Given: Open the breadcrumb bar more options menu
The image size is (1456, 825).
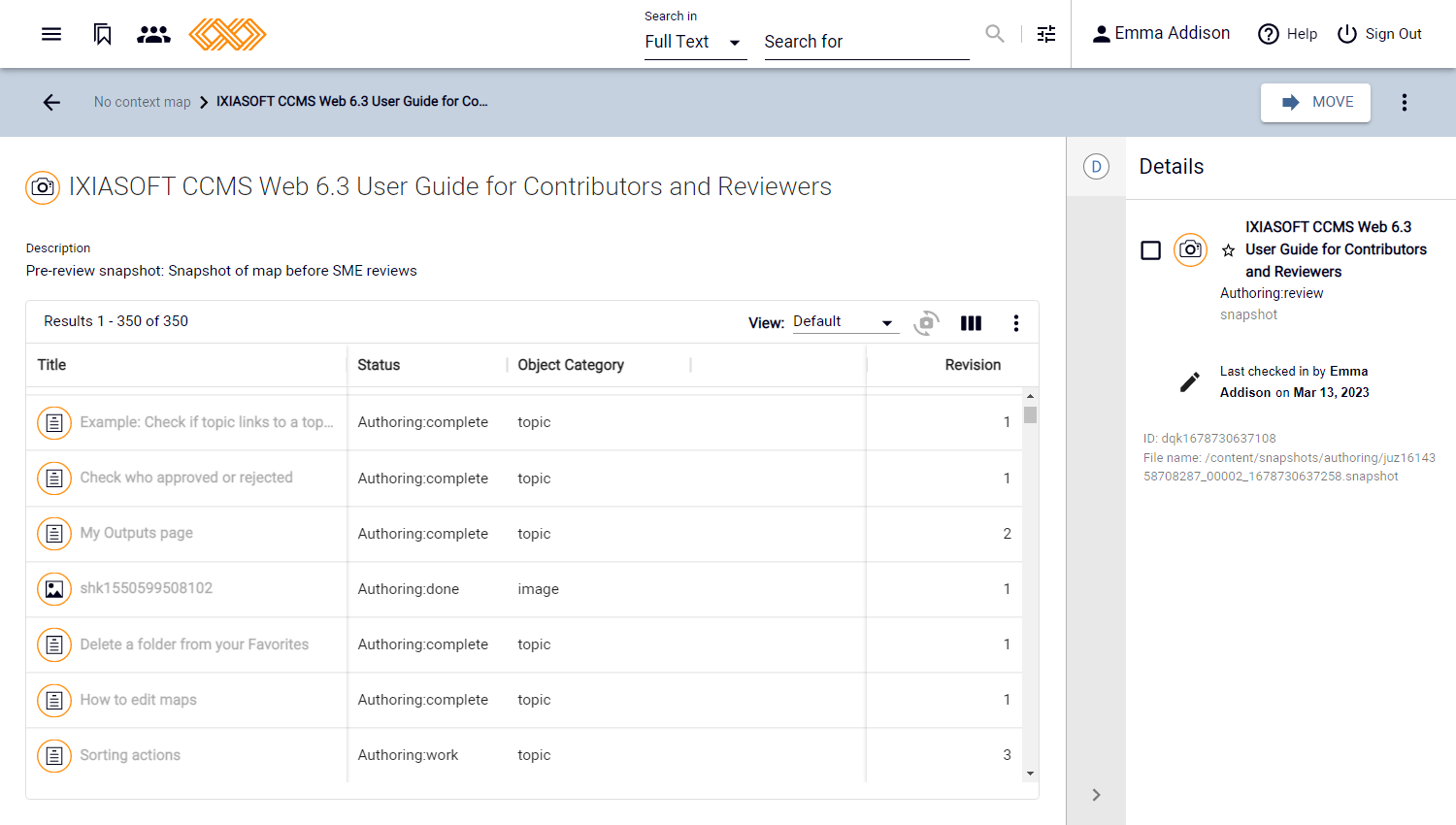Looking at the screenshot, I should [1405, 102].
